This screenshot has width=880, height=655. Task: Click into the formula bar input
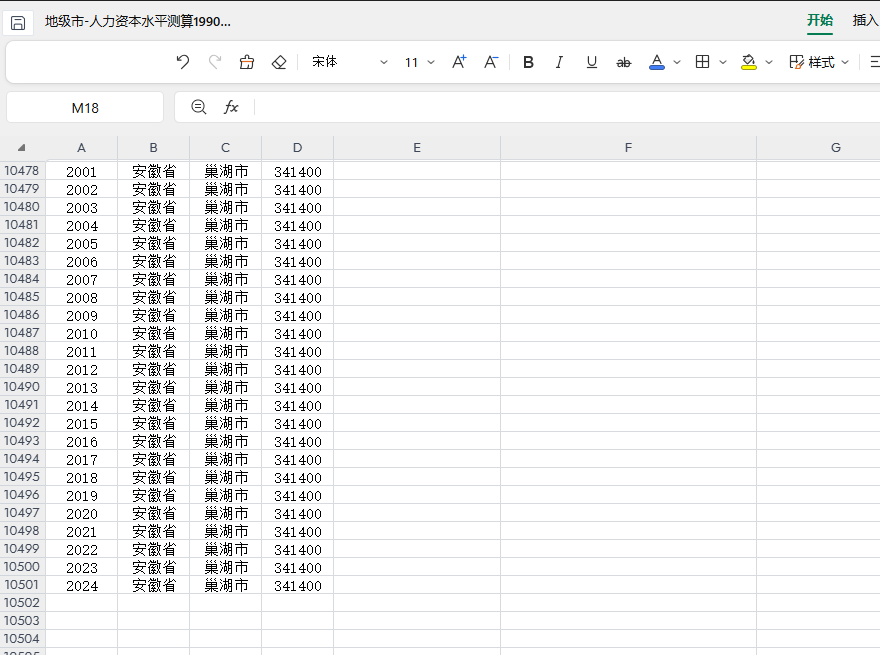pos(567,107)
